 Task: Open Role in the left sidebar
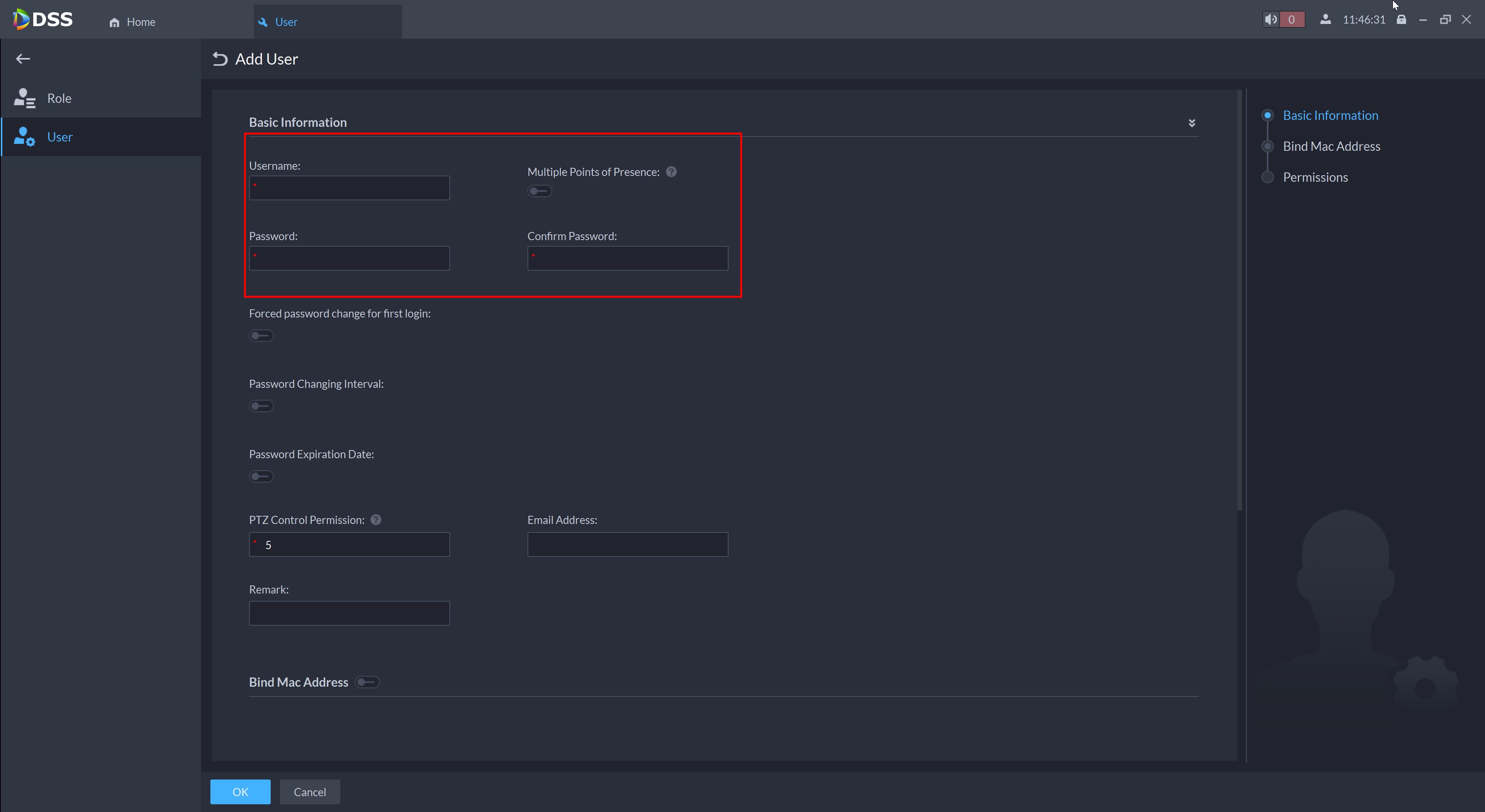point(60,99)
